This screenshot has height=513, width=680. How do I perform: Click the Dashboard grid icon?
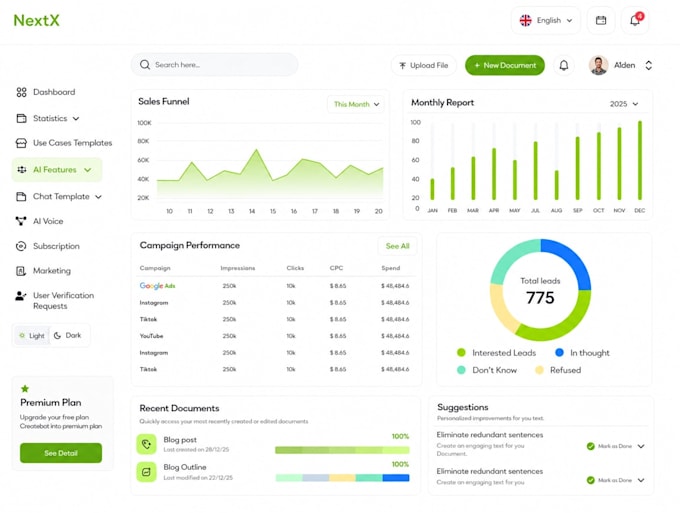click(x=21, y=92)
